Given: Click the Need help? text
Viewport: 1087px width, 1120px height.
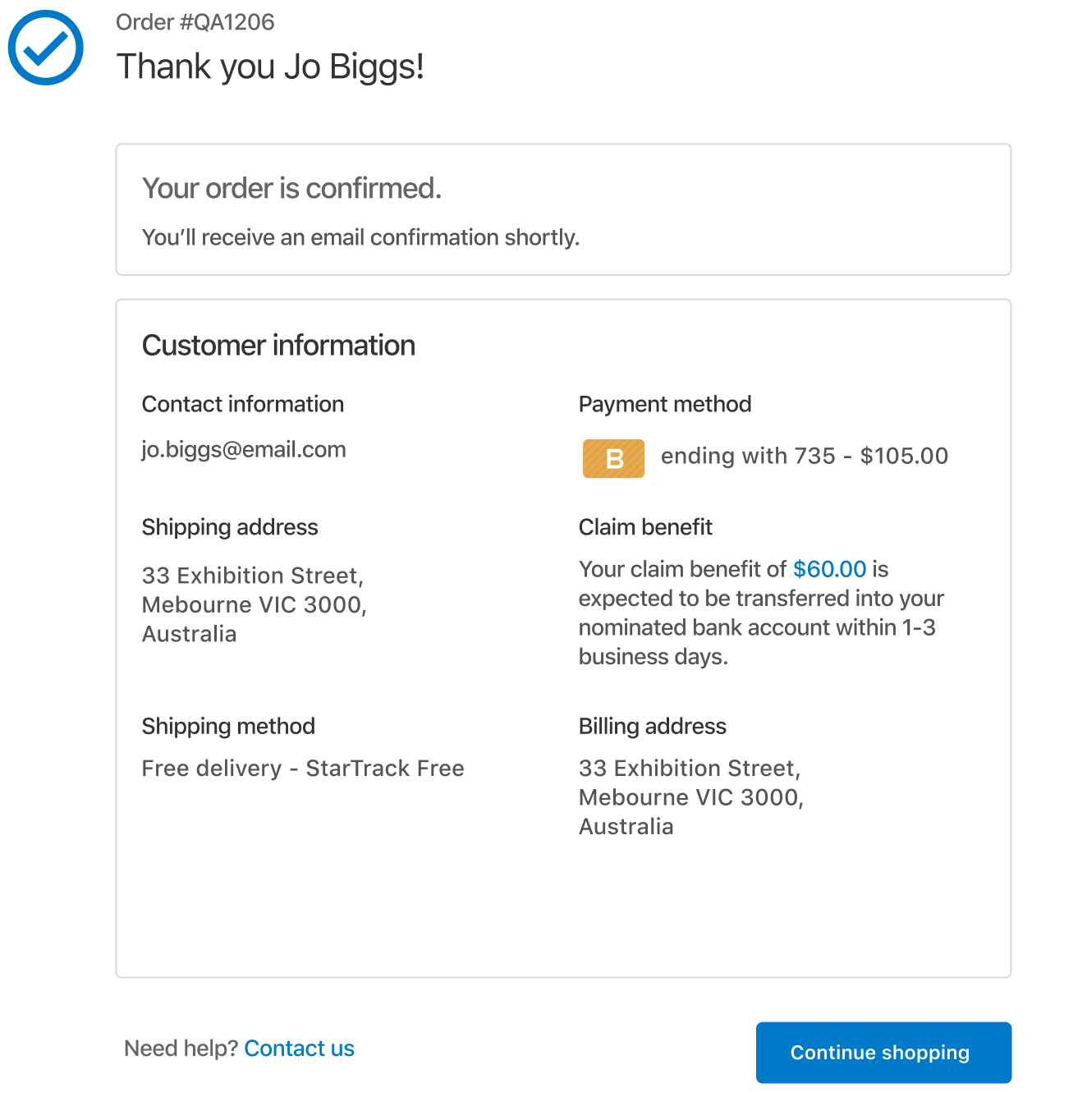Looking at the screenshot, I should coord(181,1049).
